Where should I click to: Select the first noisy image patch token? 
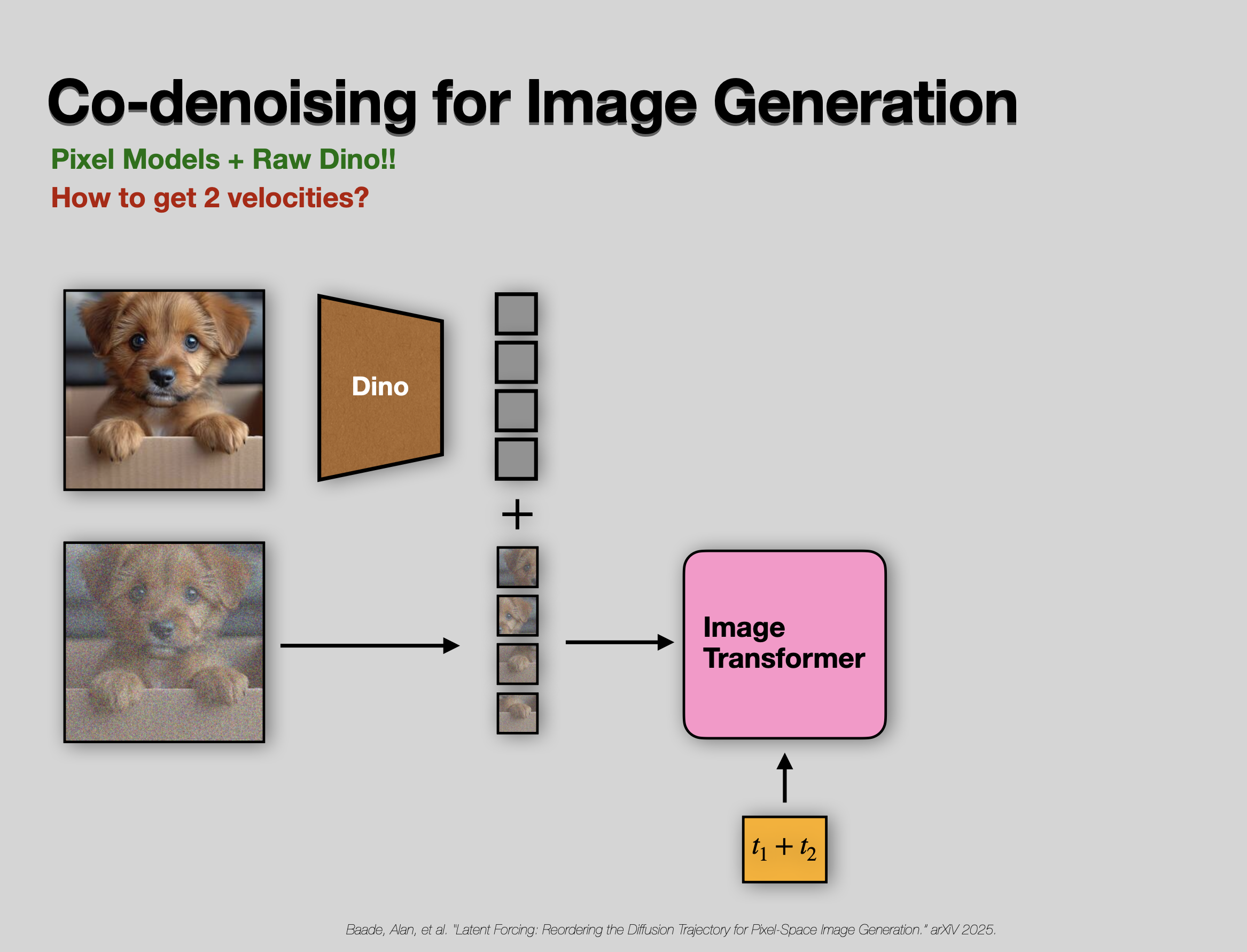click(x=517, y=567)
